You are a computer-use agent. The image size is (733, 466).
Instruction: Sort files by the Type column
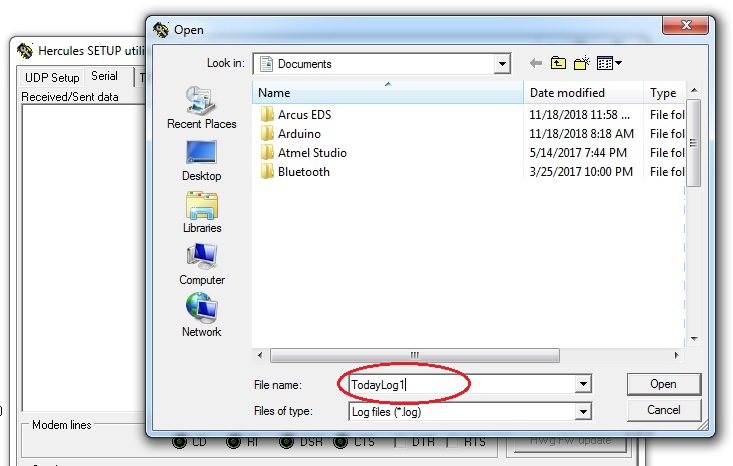pos(665,93)
